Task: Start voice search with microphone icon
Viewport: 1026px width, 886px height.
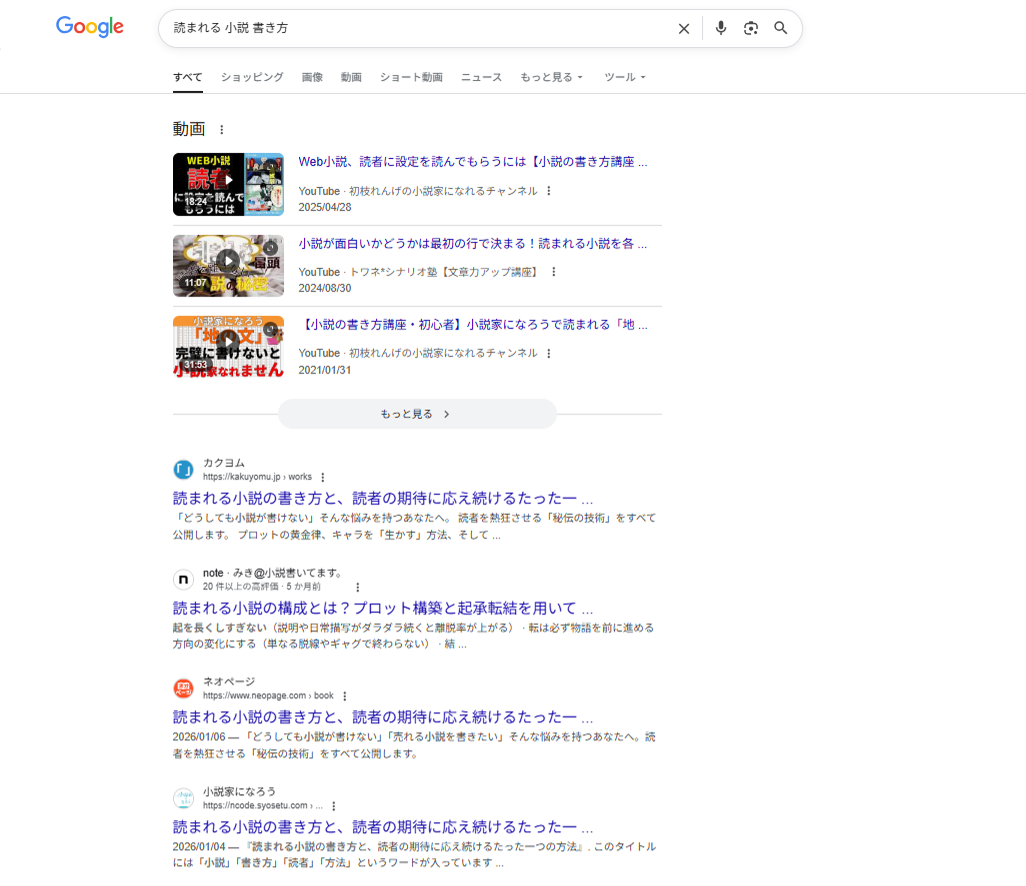Action: [720, 29]
